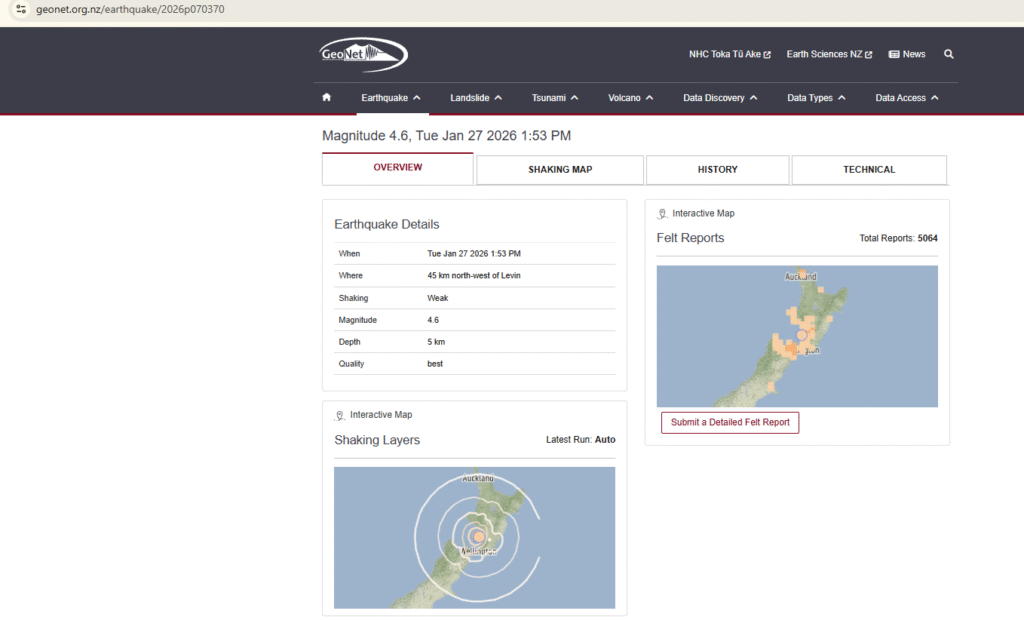Image resolution: width=1024 pixels, height=620 pixels.
Task: Click the Felt Reports interactive map pin icon
Action: [663, 214]
